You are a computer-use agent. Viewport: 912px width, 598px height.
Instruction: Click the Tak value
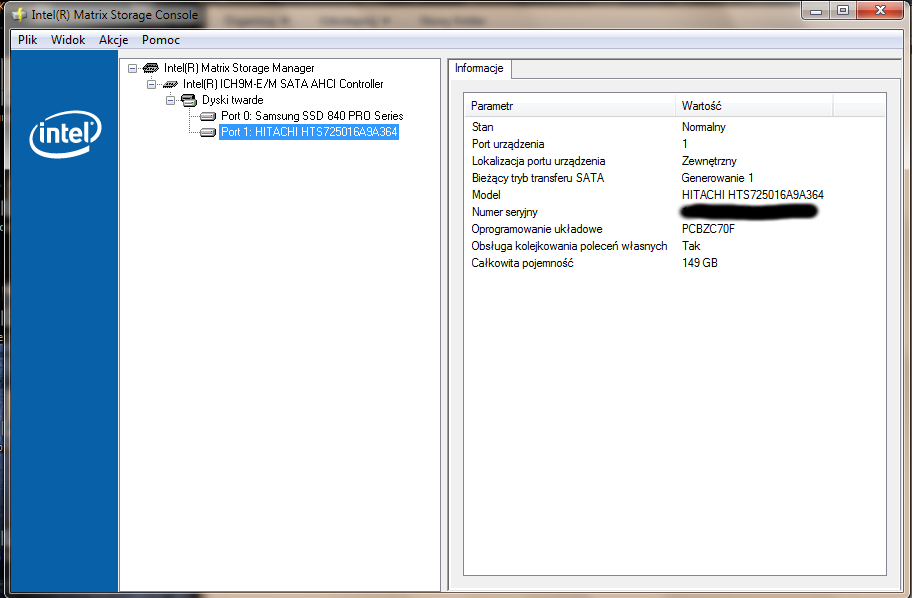pos(691,246)
